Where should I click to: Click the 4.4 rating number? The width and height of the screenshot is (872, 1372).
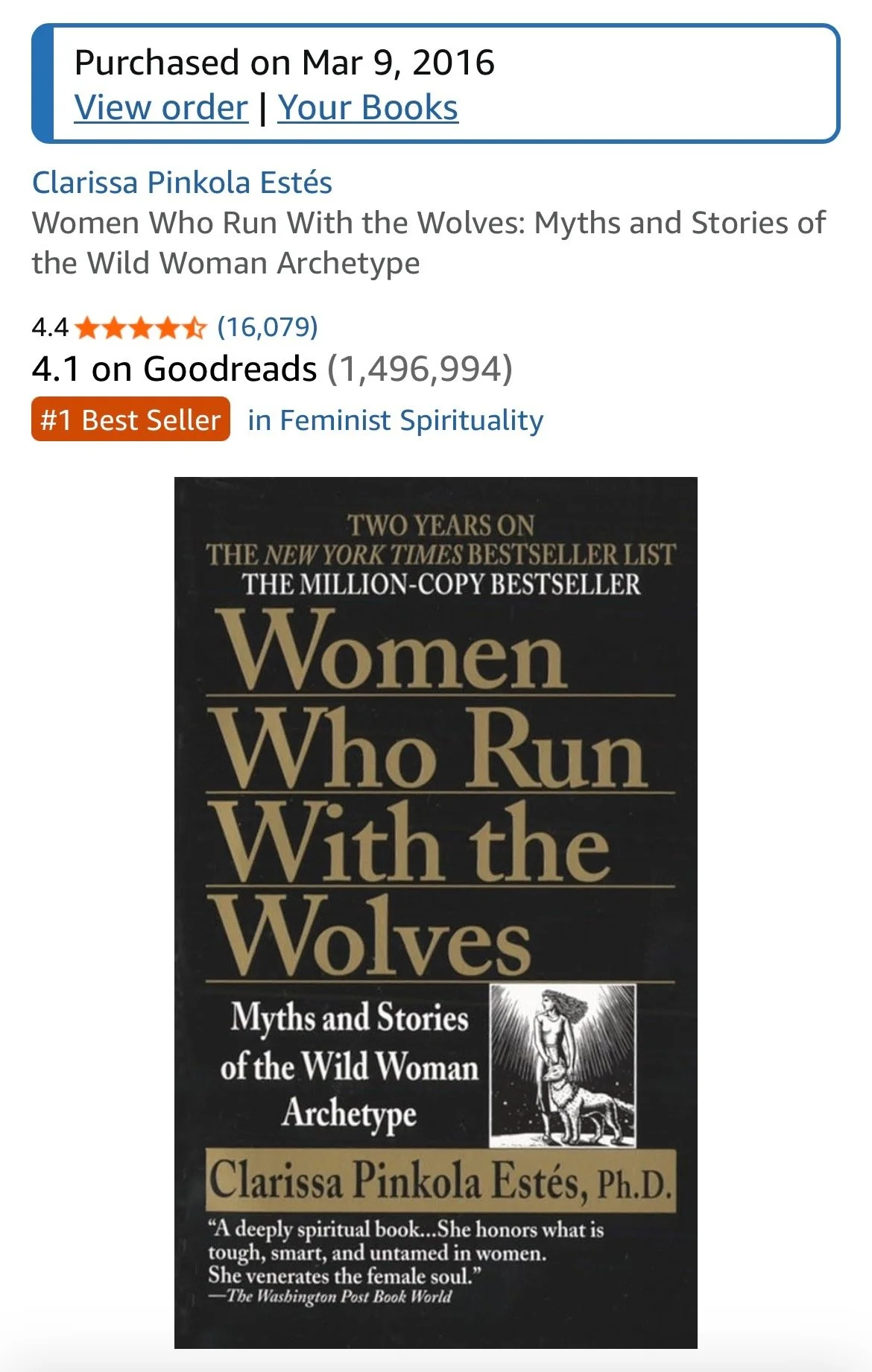(50, 327)
